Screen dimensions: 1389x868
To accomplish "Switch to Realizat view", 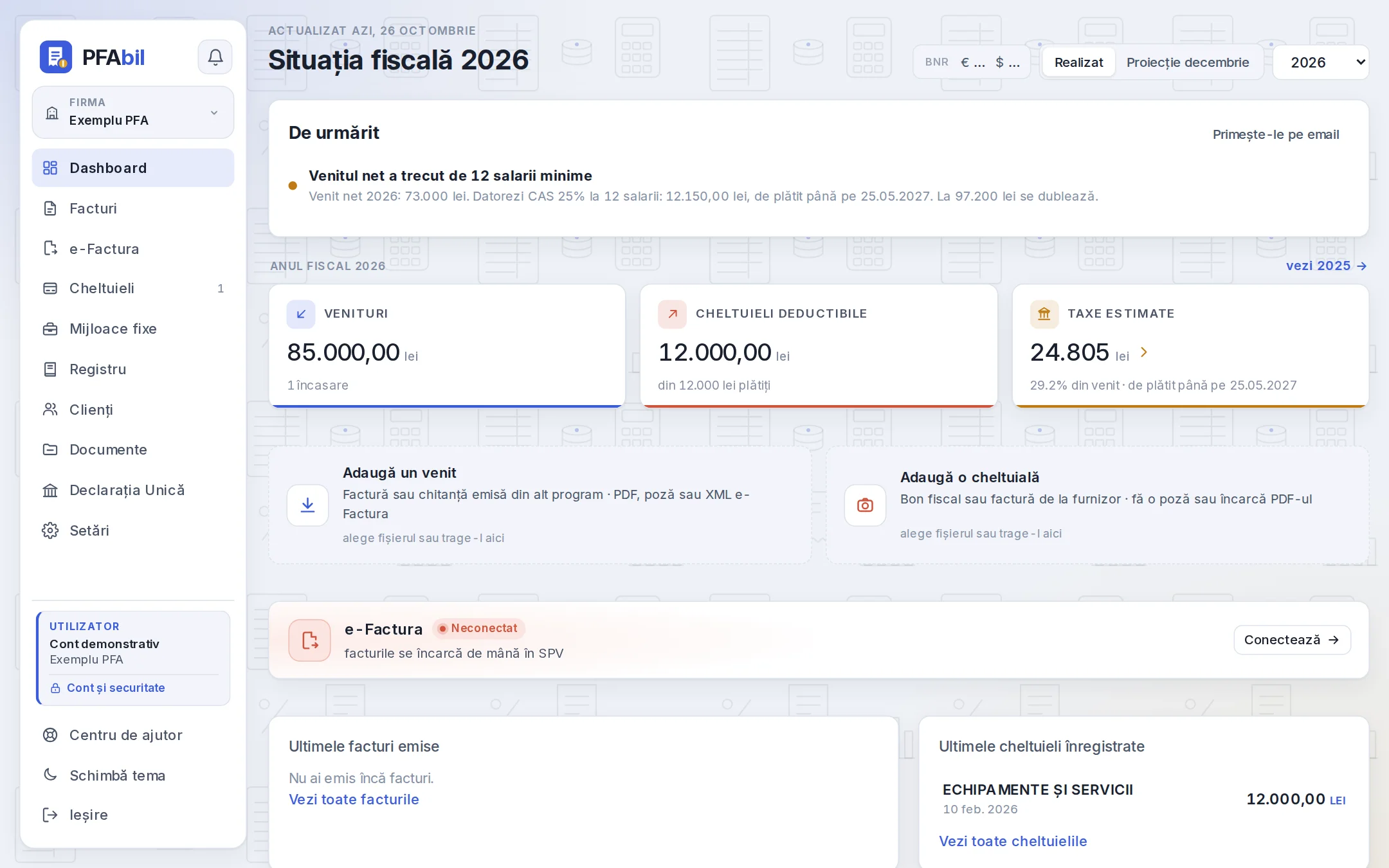I will (x=1078, y=62).
